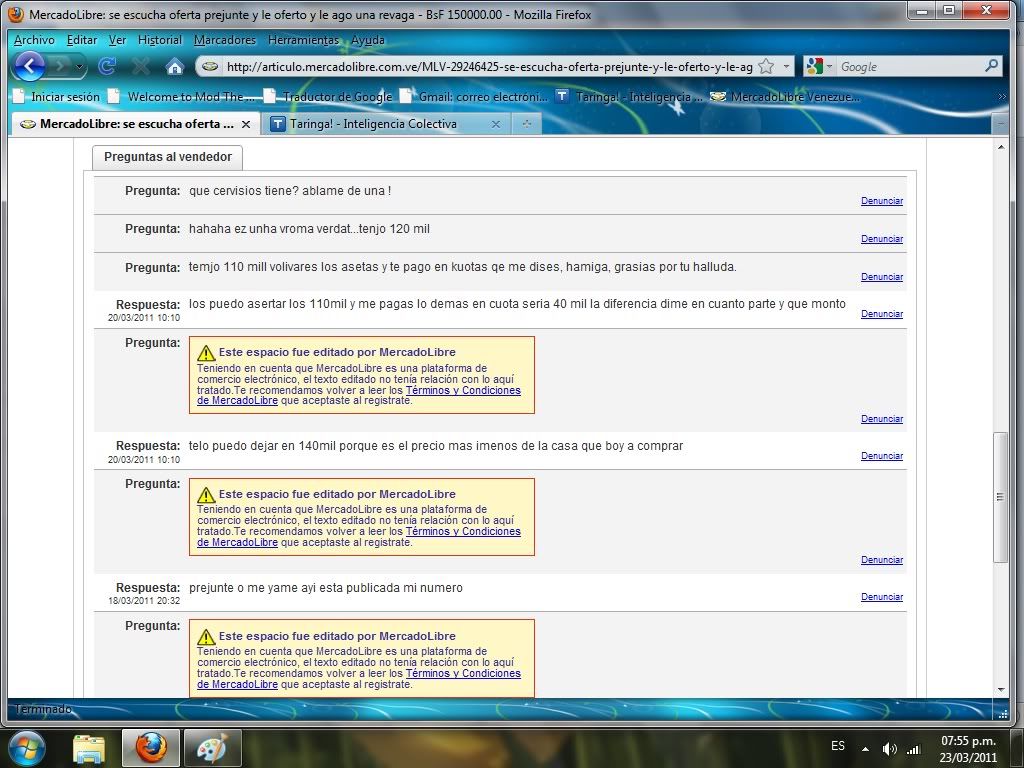The height and width of the screenshot is (768, 1024).
Task: Click the Google search input box
Action: 909,66
